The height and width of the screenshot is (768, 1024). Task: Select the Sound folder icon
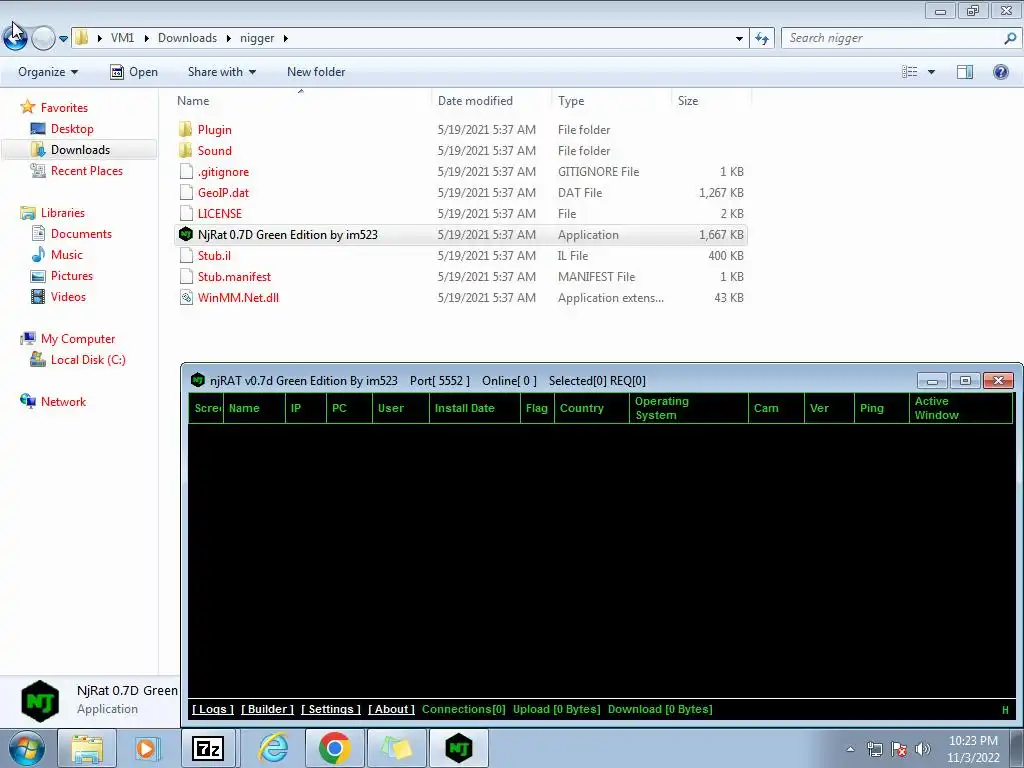185,150
